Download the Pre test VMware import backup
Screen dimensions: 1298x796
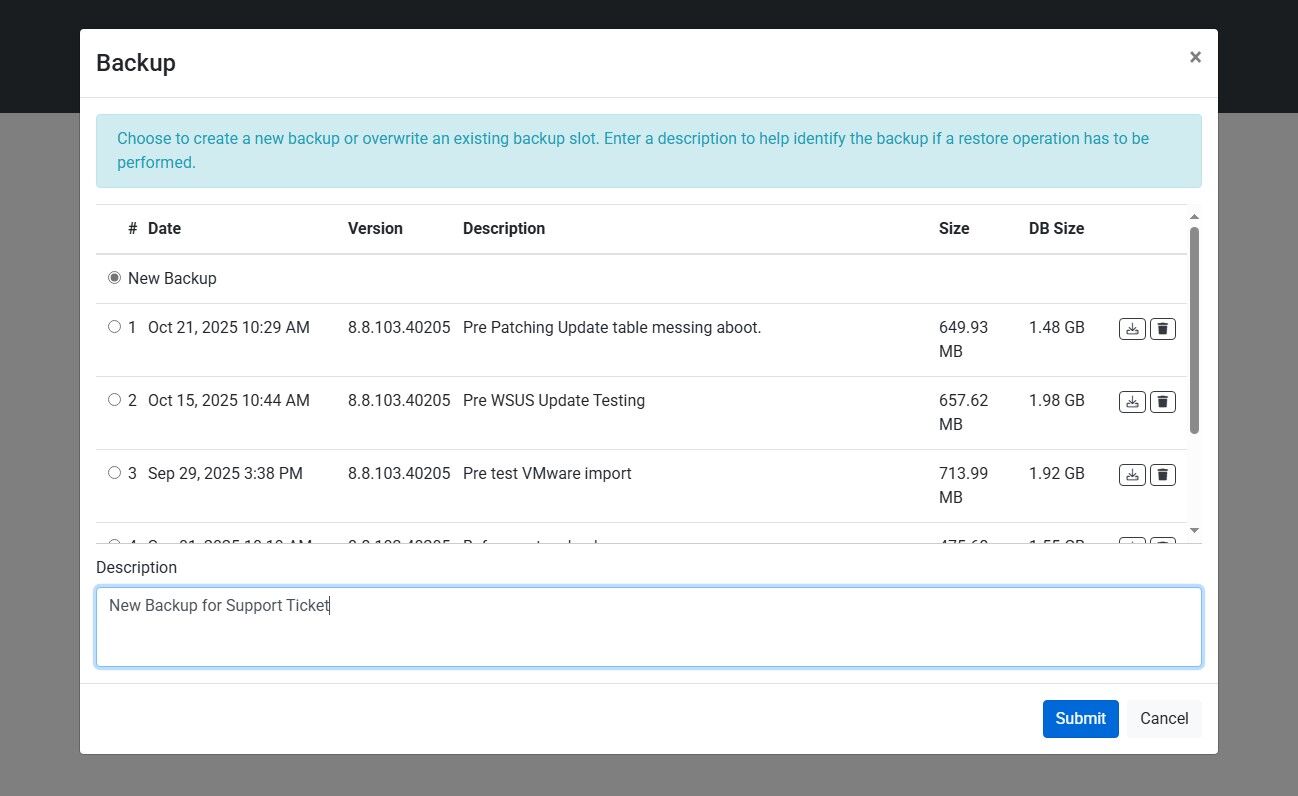coord(1132,475)
